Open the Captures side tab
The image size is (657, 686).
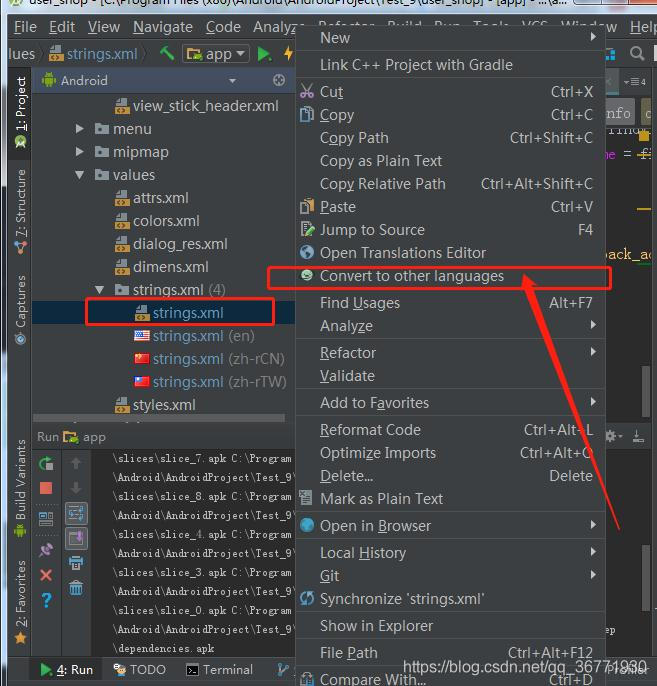pyautogui.click(x=20, y=309)
